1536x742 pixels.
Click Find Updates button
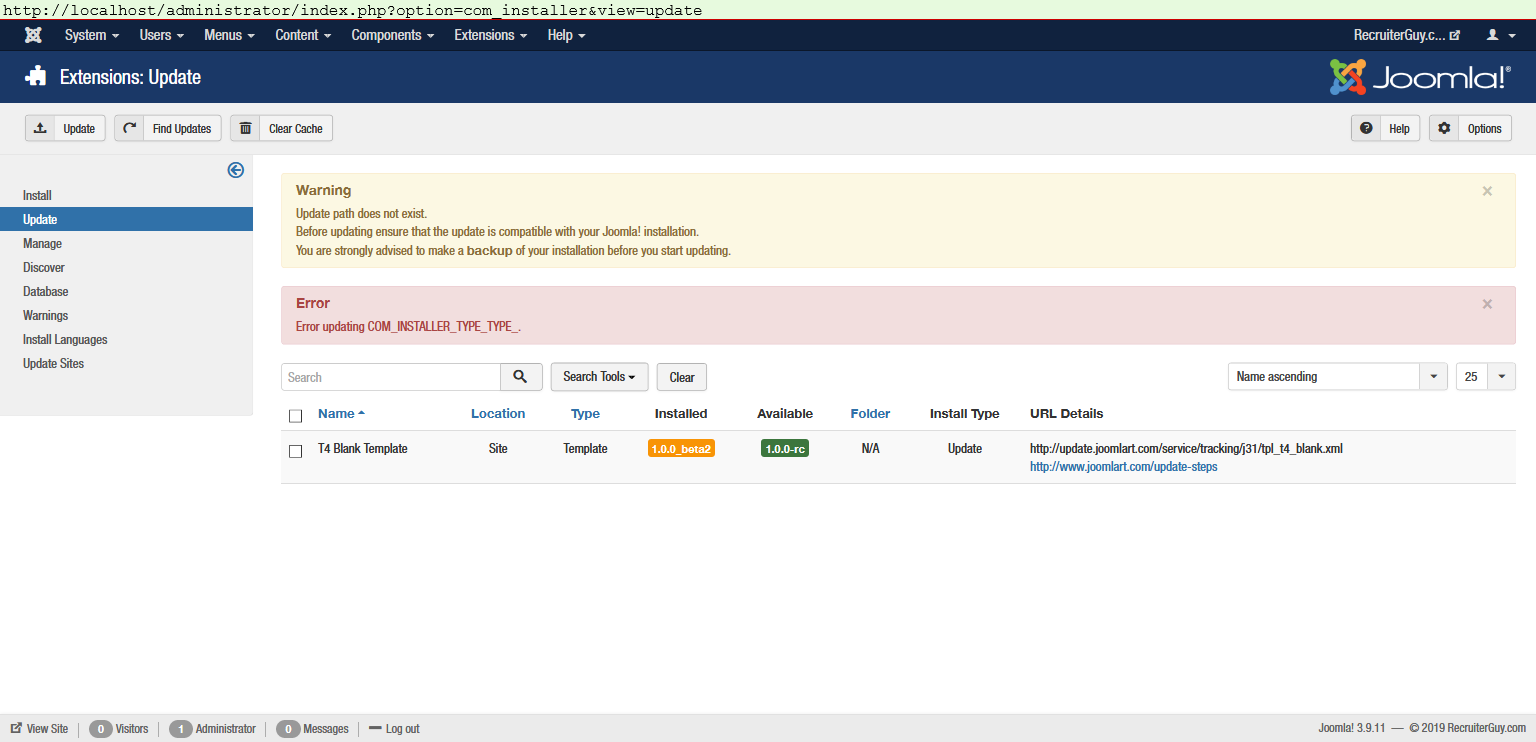(x=168, y=128)
